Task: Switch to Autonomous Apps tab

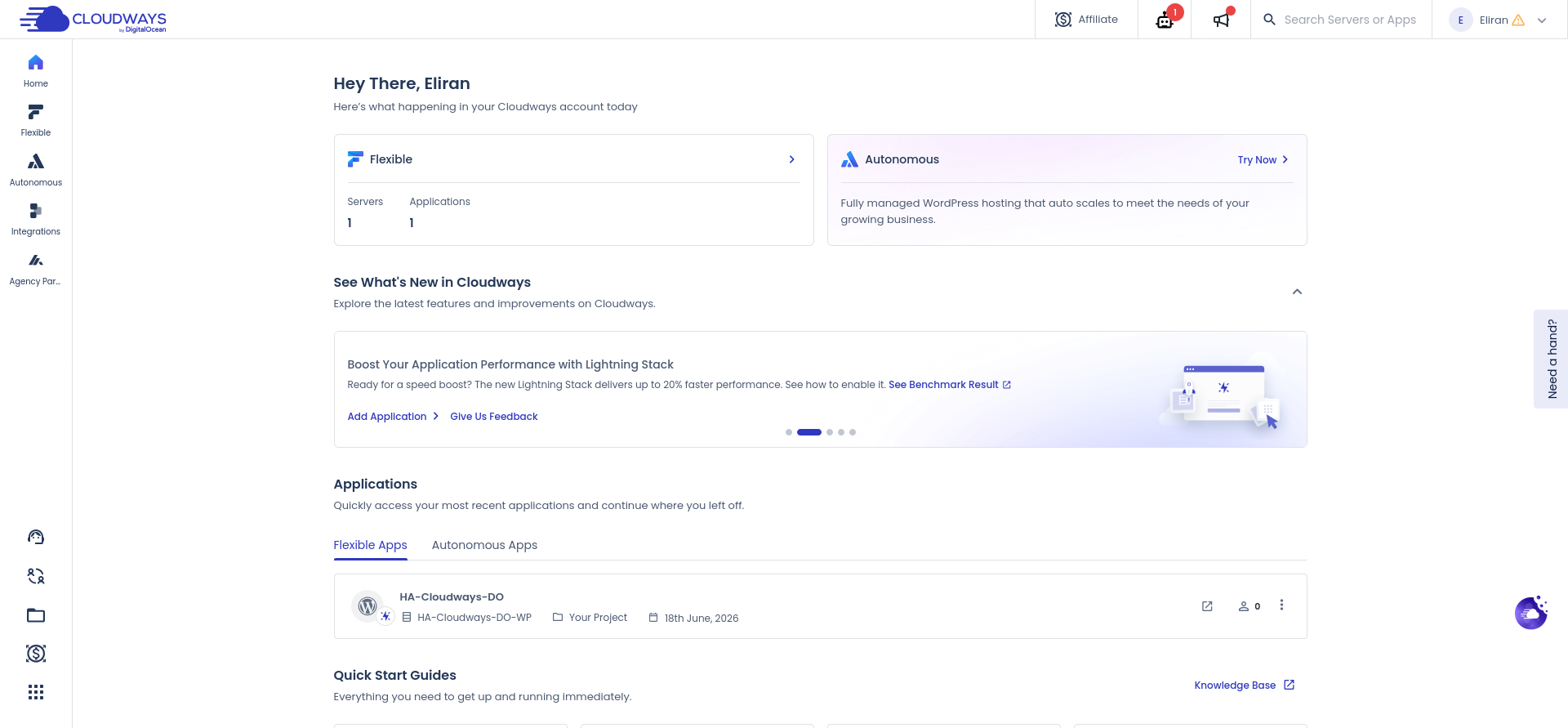Action: click(484, 545)
